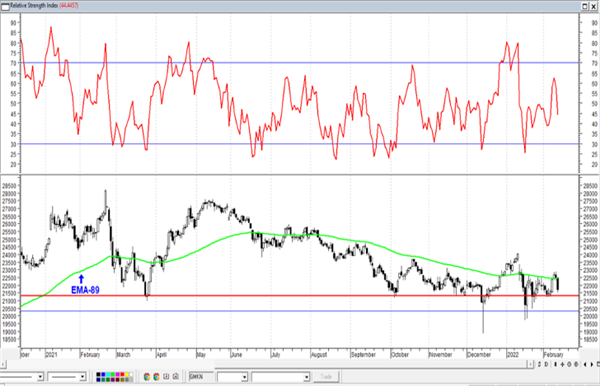Image resolution: width=600 pixels, height=386 pixels.
Task: Pick the purple color swatch
Action: [112, 379]
